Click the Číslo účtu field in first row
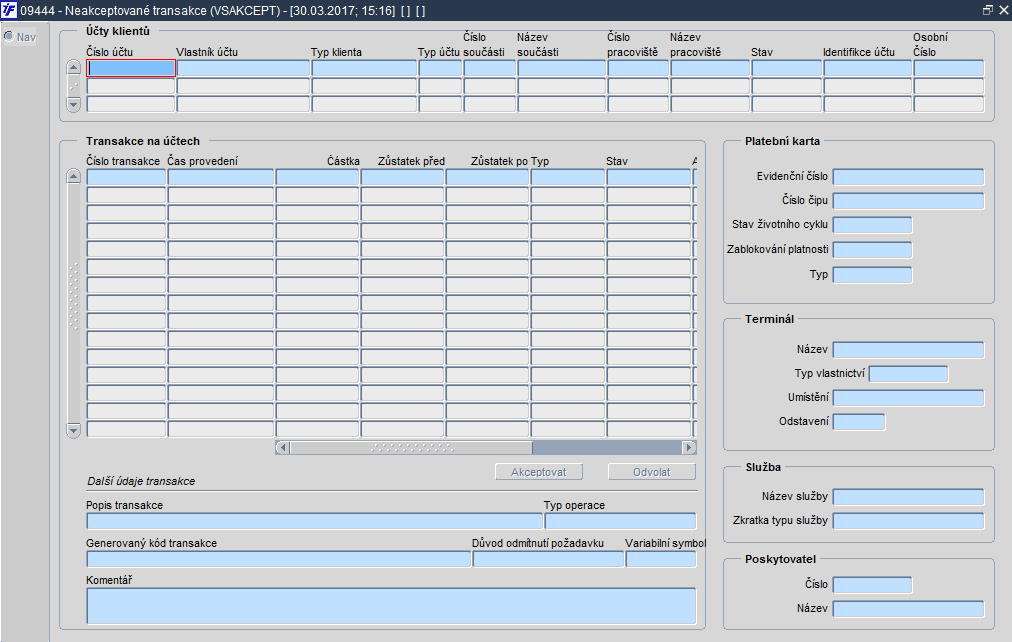 pyautogui.click(x=131, y=68)
